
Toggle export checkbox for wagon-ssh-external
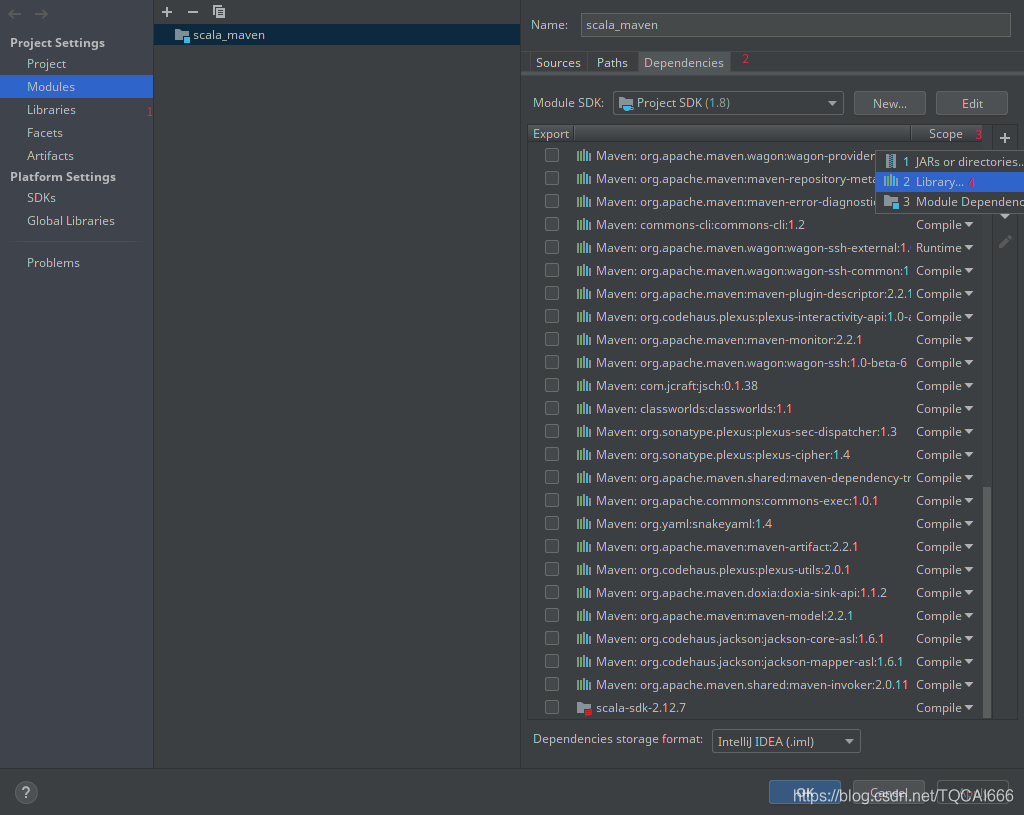[552, 247]
